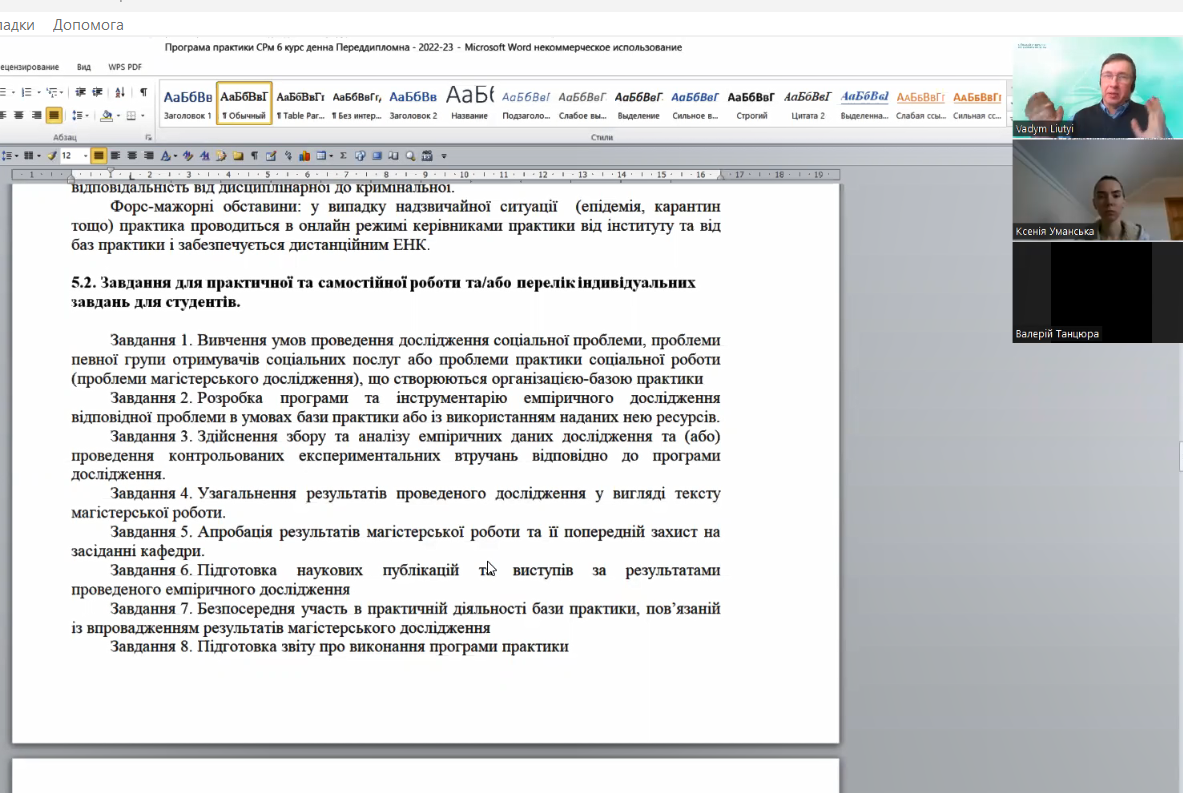Image resolution: width=1183 pixels, height=793 pixels.
Task: Click the format painter brush icon
Action: pos(51,156)
